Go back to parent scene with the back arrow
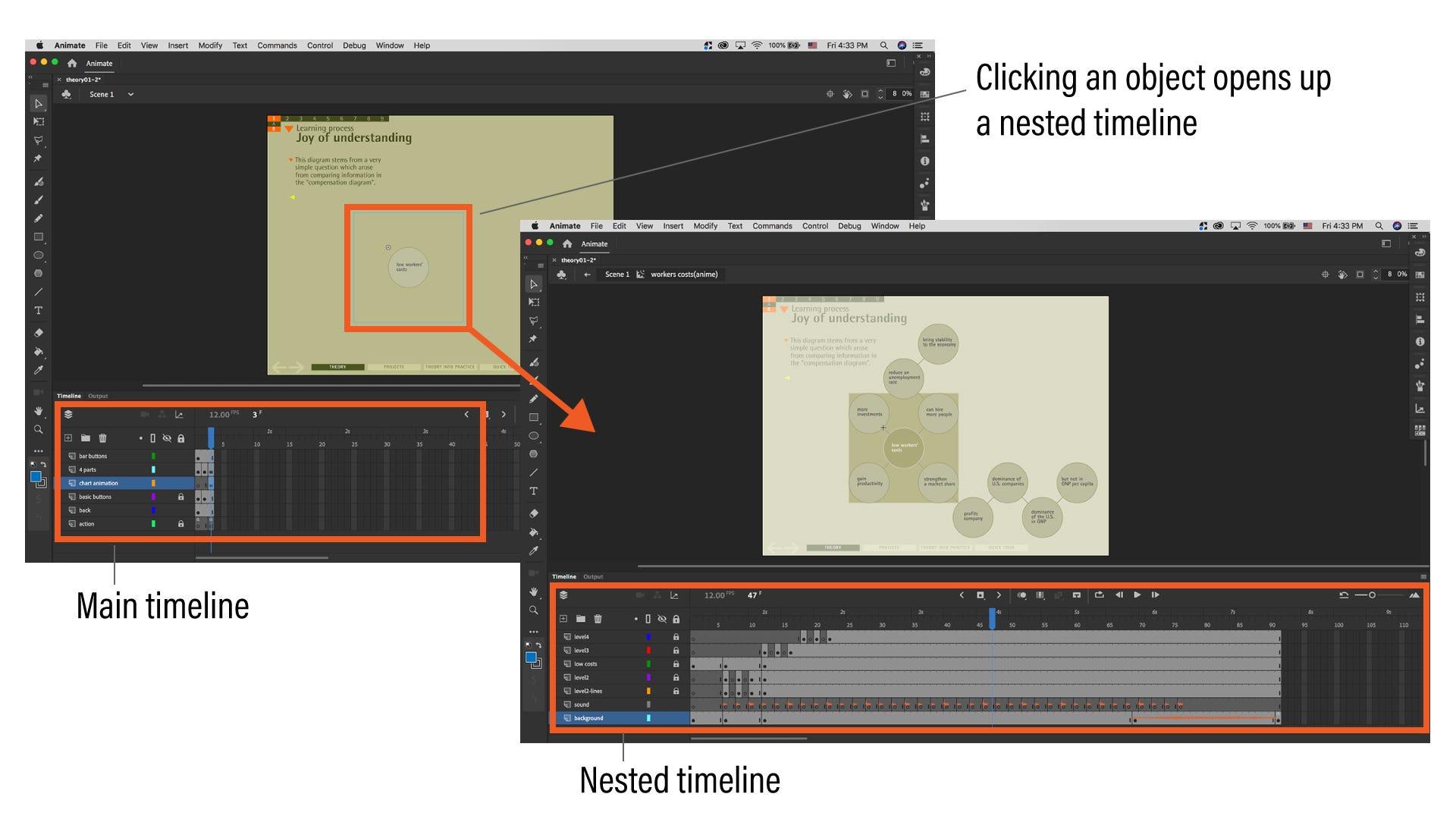Viewport: 1456px width, 819px height. pos(587,275)
